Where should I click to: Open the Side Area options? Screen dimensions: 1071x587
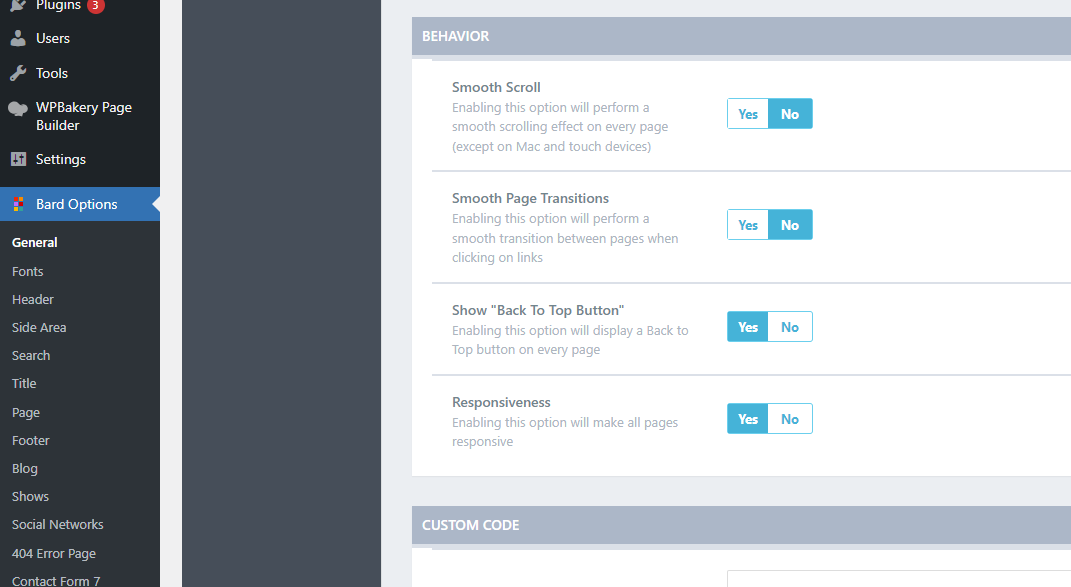coord(39,327)
